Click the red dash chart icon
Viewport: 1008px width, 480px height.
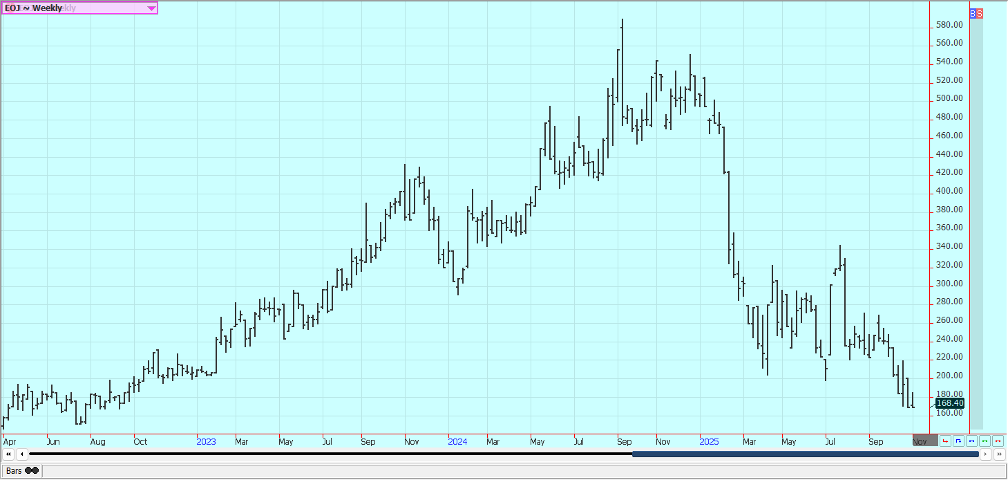tap(998, 441)
